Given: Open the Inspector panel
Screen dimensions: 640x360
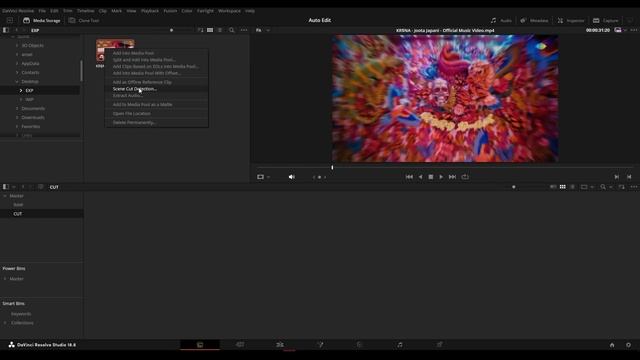Looking at the screenshot, I should pyautogui.click(x=571, y=20).
